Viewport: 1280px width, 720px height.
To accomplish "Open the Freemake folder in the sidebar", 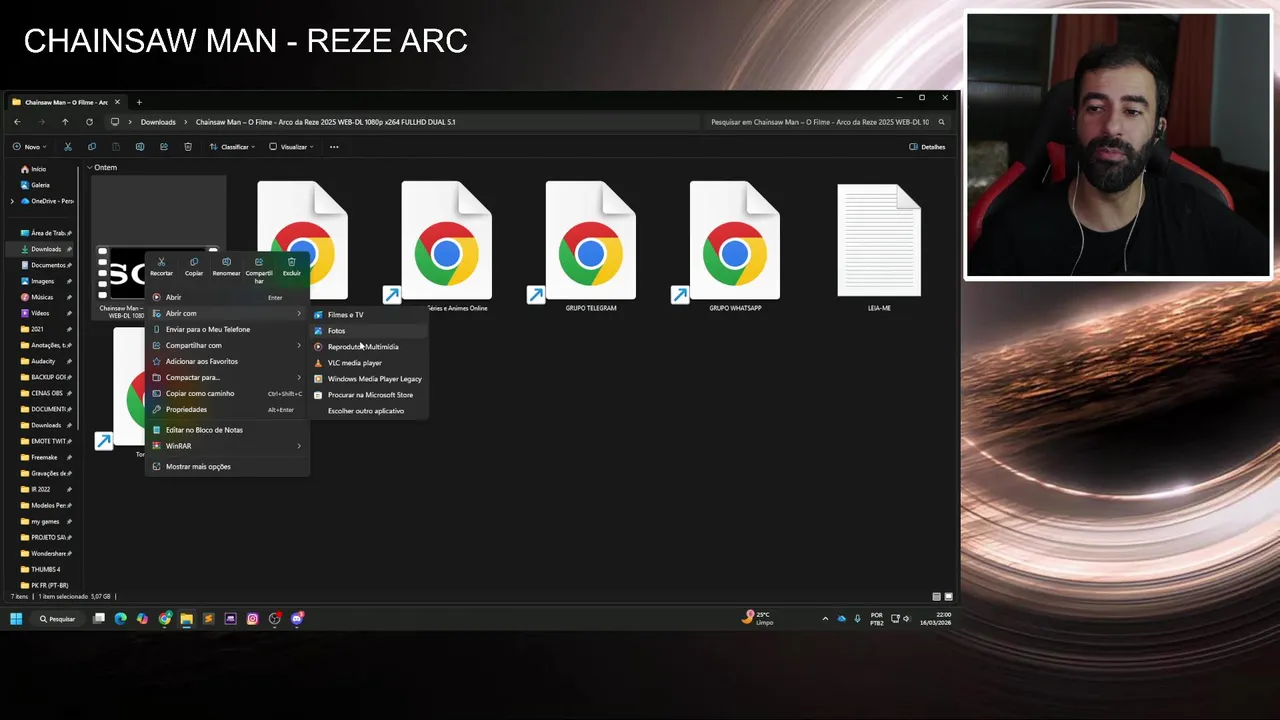I will 44,457.
